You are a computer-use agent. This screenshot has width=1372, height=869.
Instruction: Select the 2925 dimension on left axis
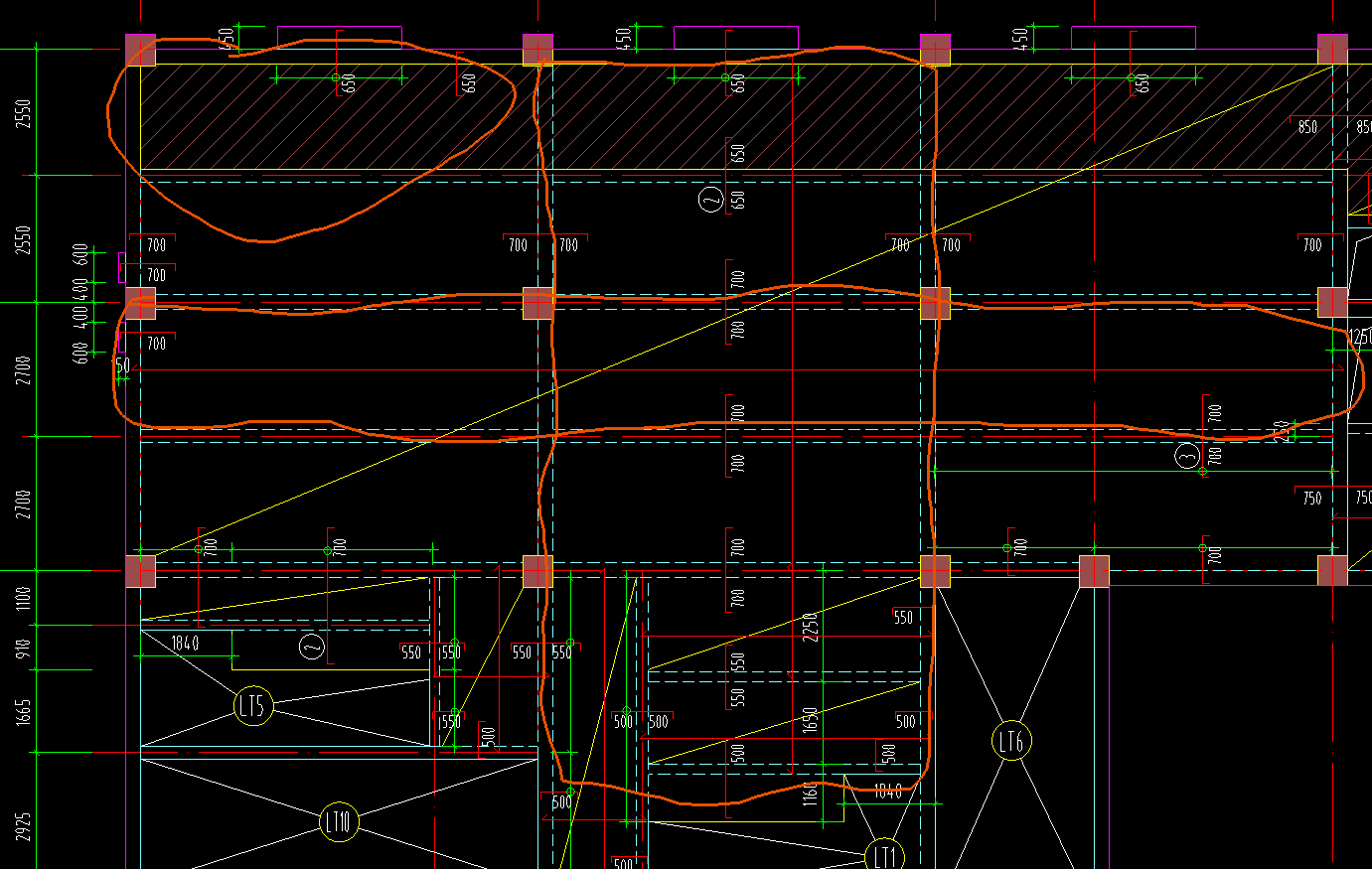tap(24, 826)
